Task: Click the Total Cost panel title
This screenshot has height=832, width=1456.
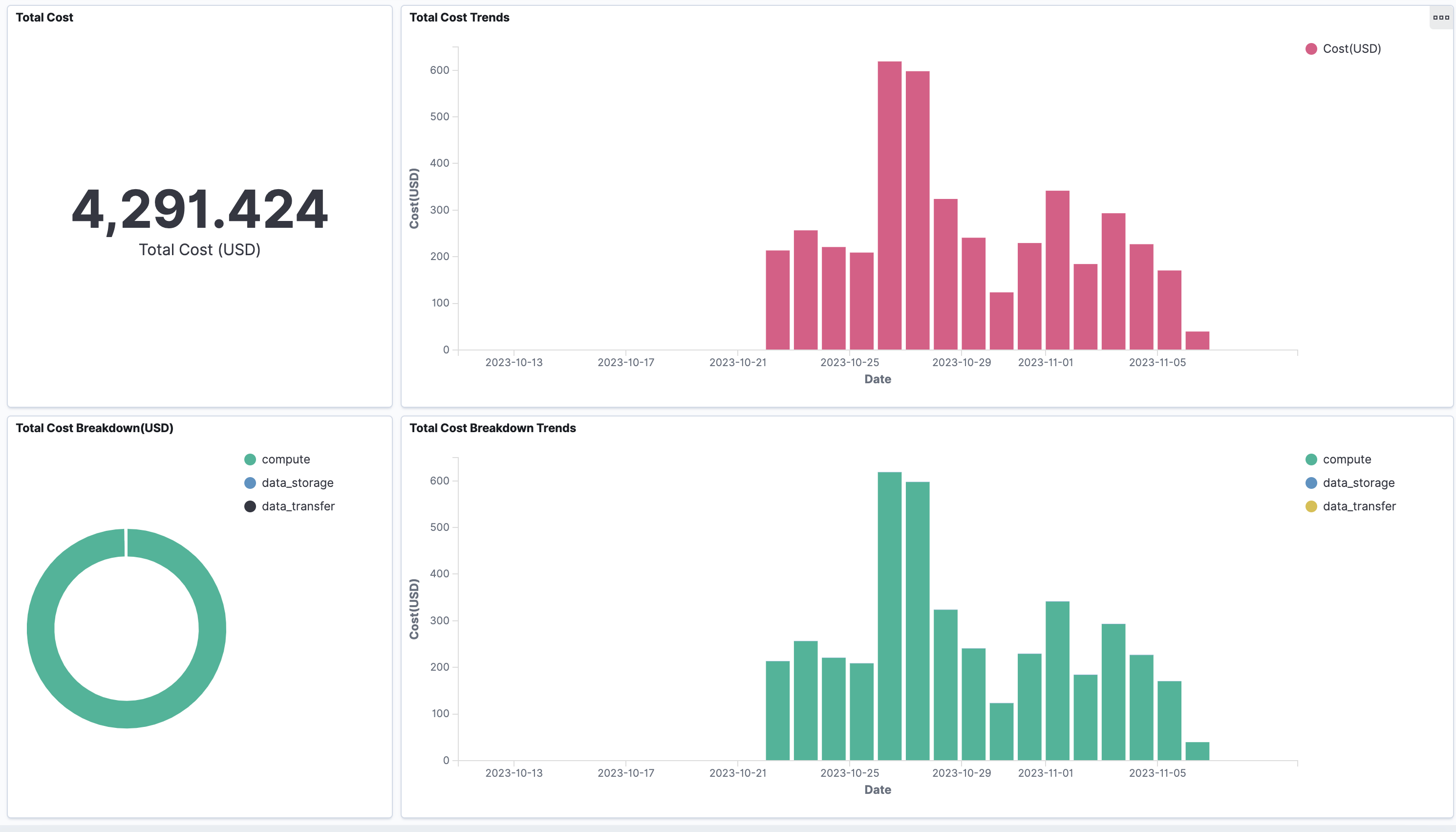Action: 44,18
